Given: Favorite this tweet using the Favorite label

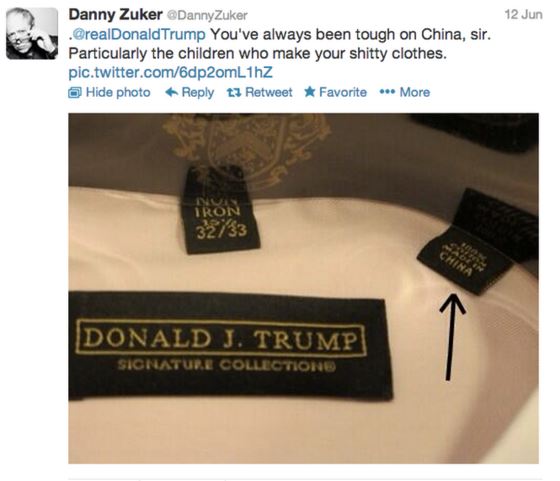Looking at the screenshot, I should (343, 92).
